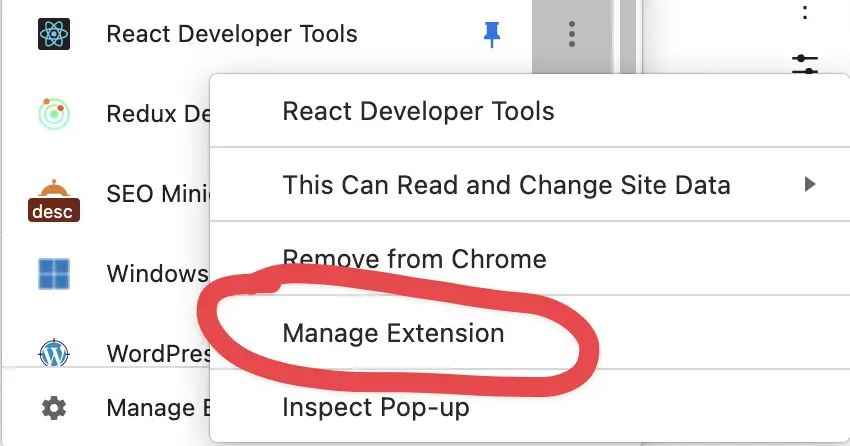Click the SEO Minion desc icon

(54, 201)
